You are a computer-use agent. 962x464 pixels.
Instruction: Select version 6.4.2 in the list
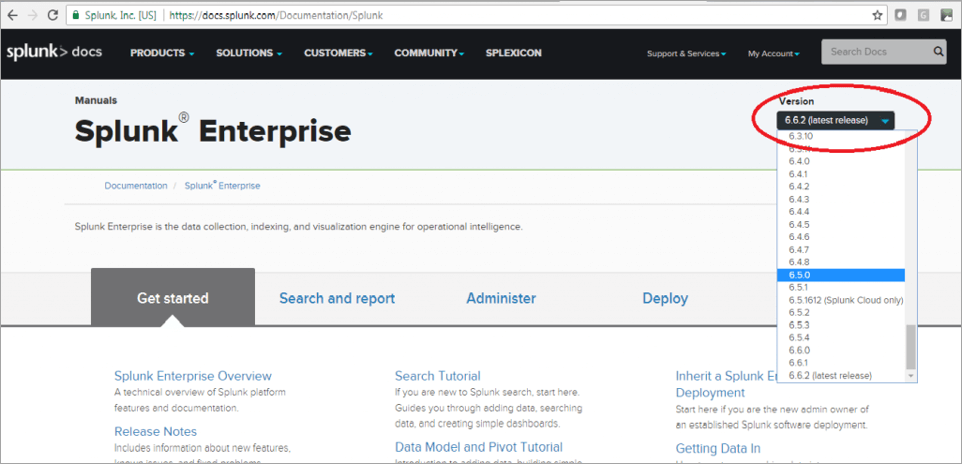pos(841,187)
